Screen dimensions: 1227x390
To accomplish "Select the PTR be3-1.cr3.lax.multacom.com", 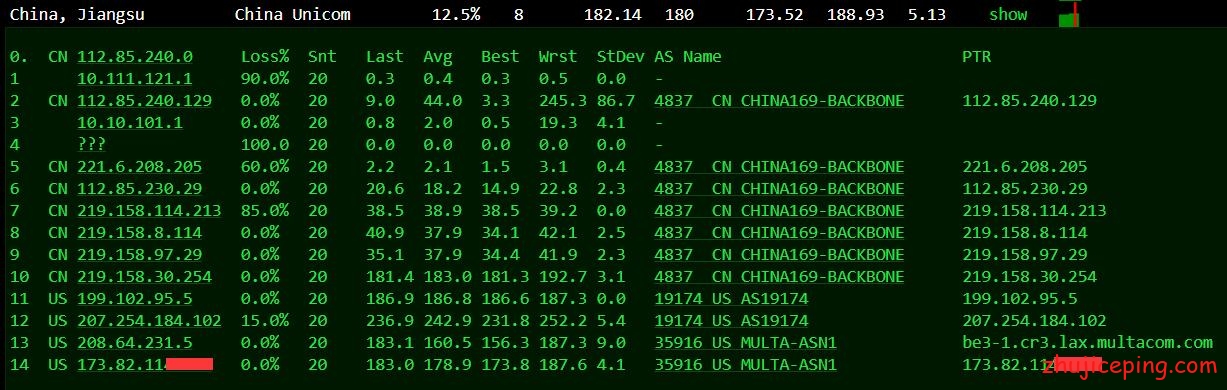I will tap(1088, 343).
